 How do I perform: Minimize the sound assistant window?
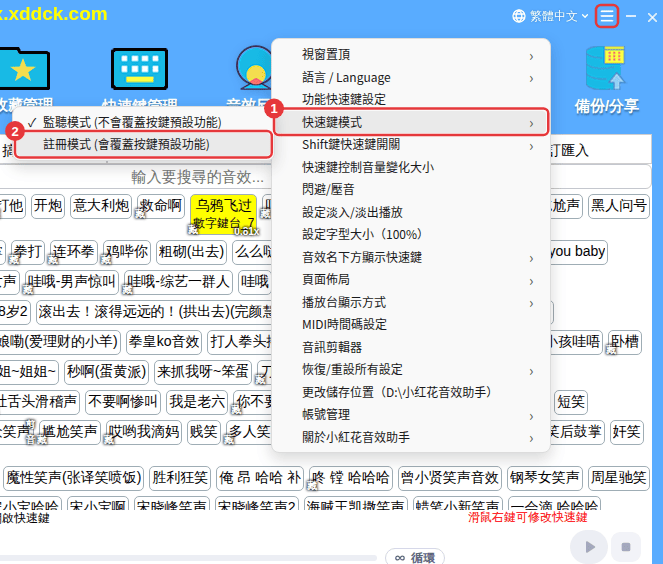631,16
